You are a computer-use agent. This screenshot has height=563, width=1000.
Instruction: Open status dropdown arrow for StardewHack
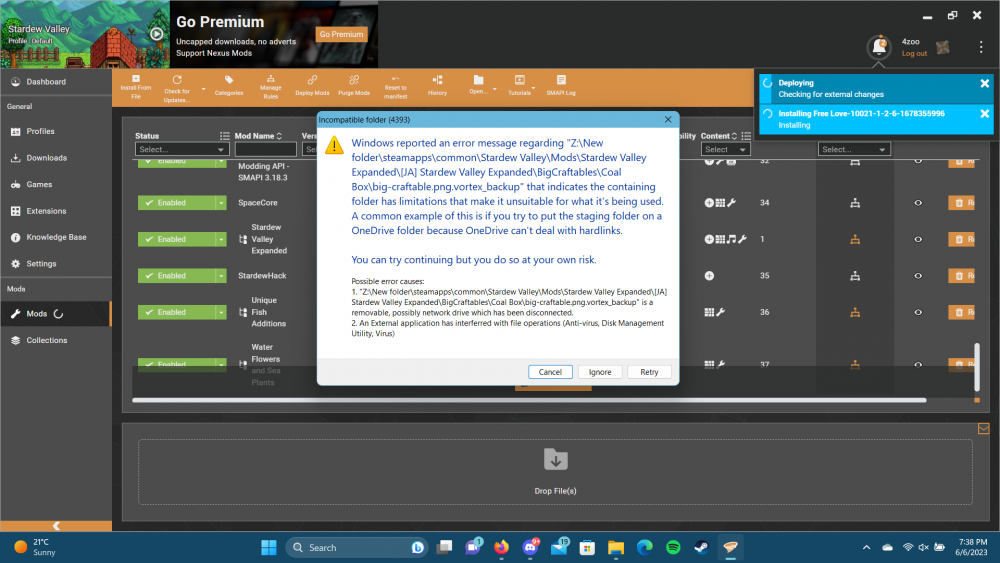click(221, 275)
